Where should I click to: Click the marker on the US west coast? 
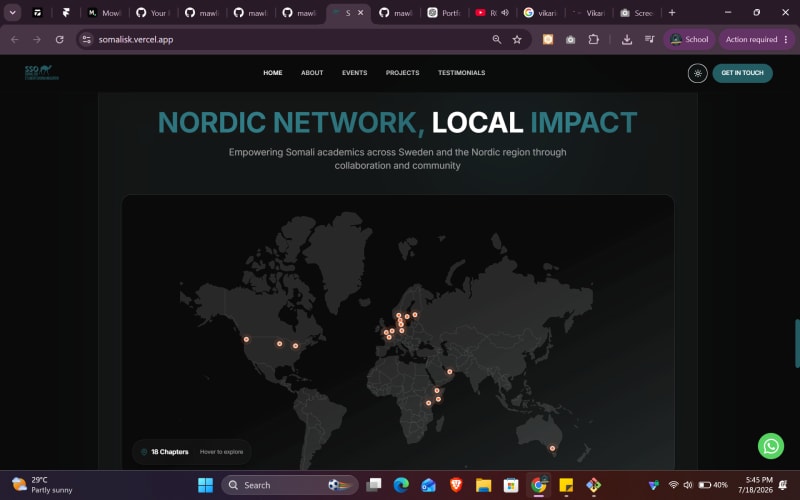[x=246, y=339]
